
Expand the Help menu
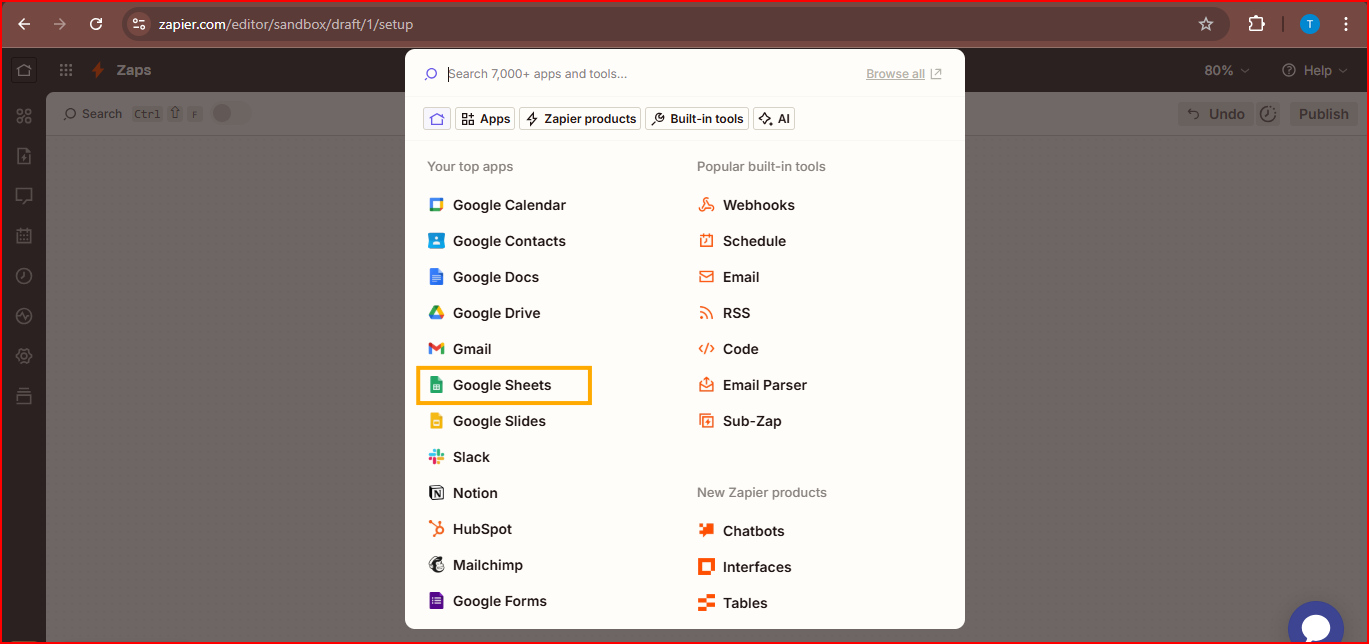coord(1315,71)
